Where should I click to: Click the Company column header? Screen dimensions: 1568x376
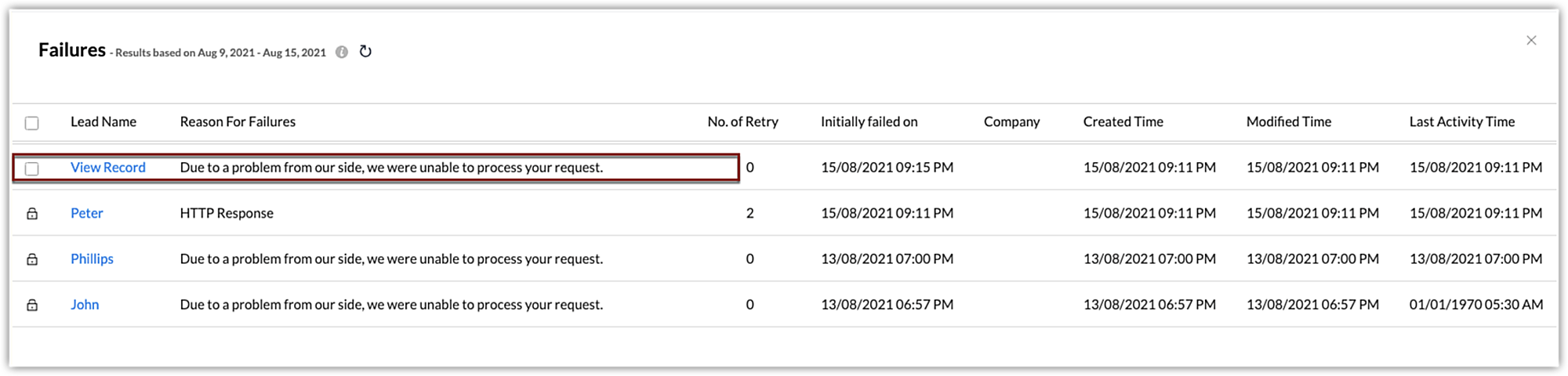point(1011,121)
